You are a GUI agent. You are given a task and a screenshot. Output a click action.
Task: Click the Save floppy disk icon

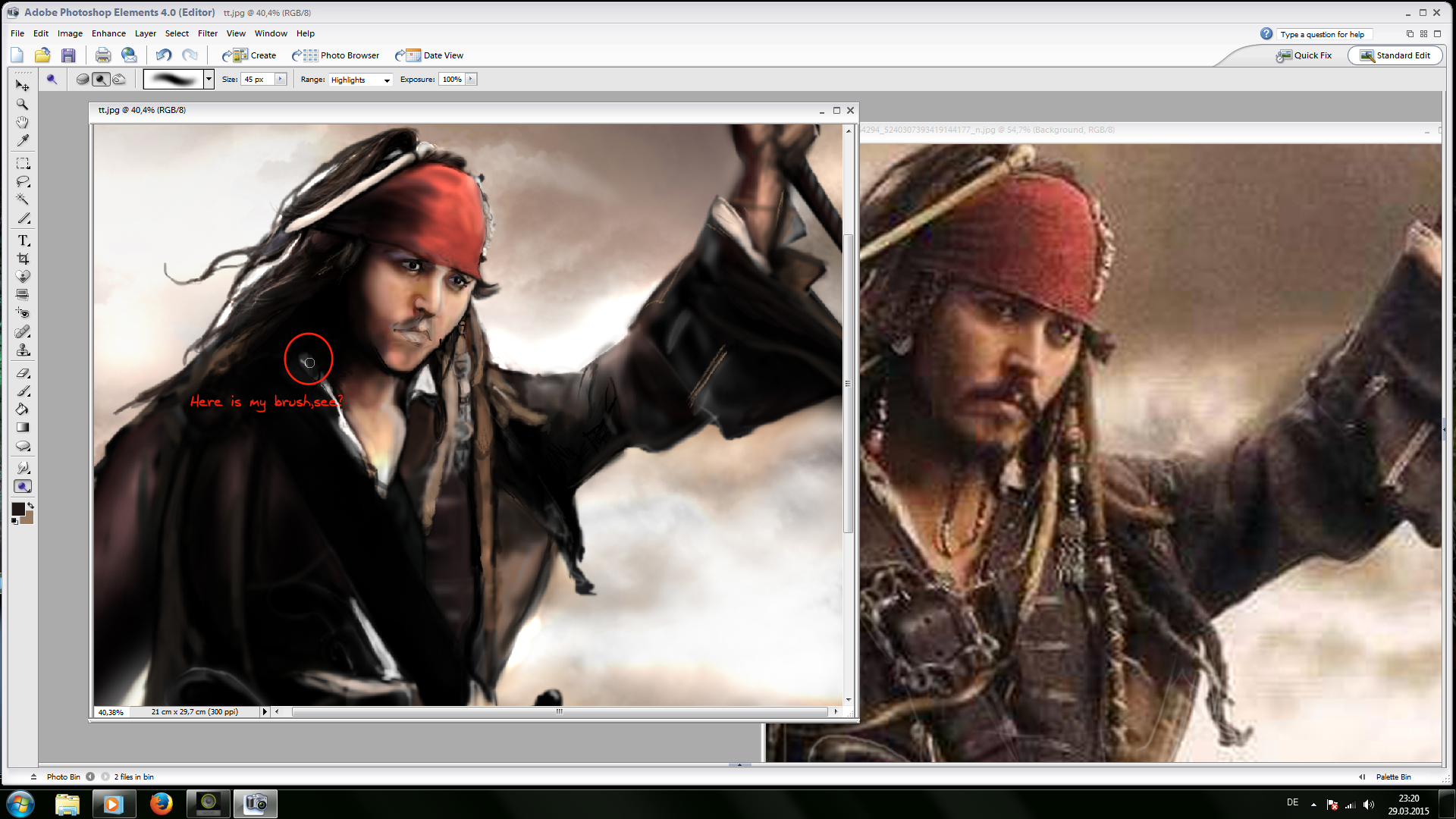point(68,55)
